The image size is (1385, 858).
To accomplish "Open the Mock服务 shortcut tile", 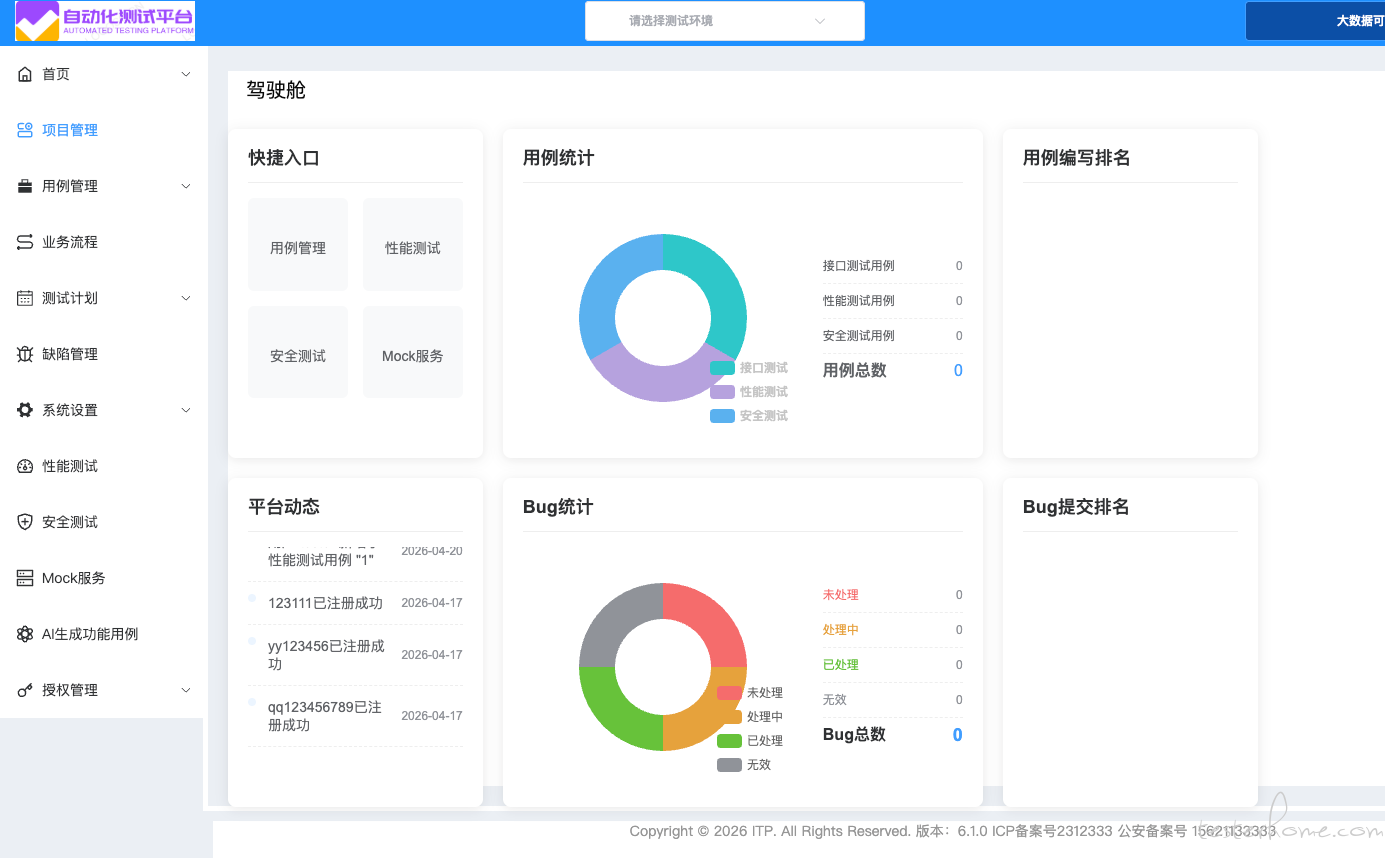I will [x=412, y=353].
